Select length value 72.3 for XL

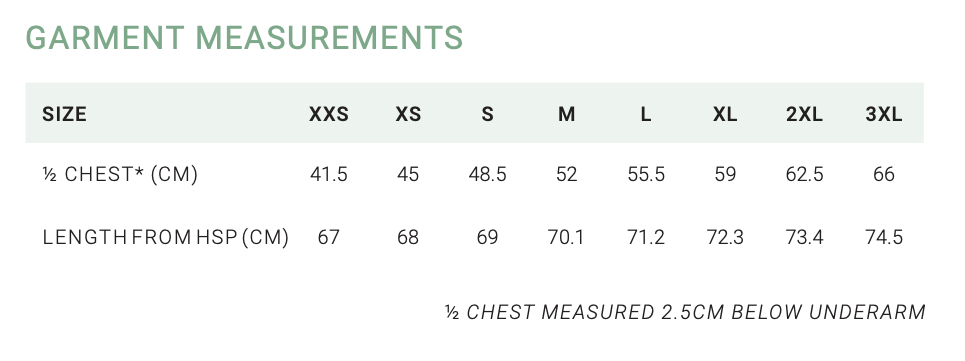(725, 237)
